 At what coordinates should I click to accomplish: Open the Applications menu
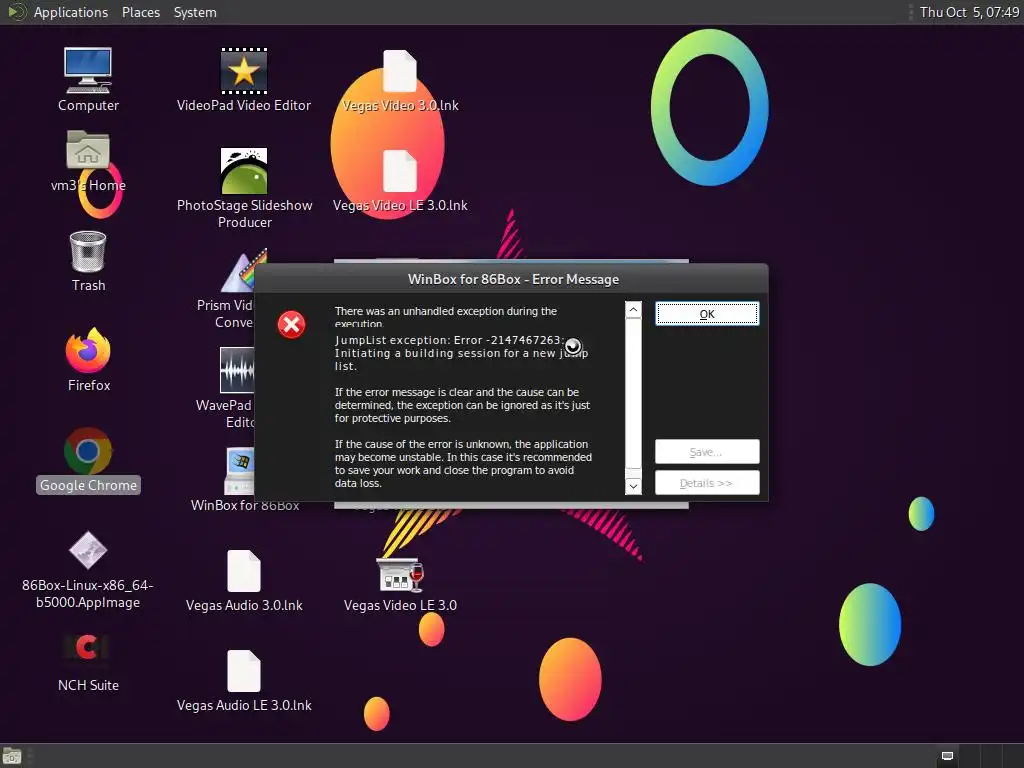click(71, 12)
